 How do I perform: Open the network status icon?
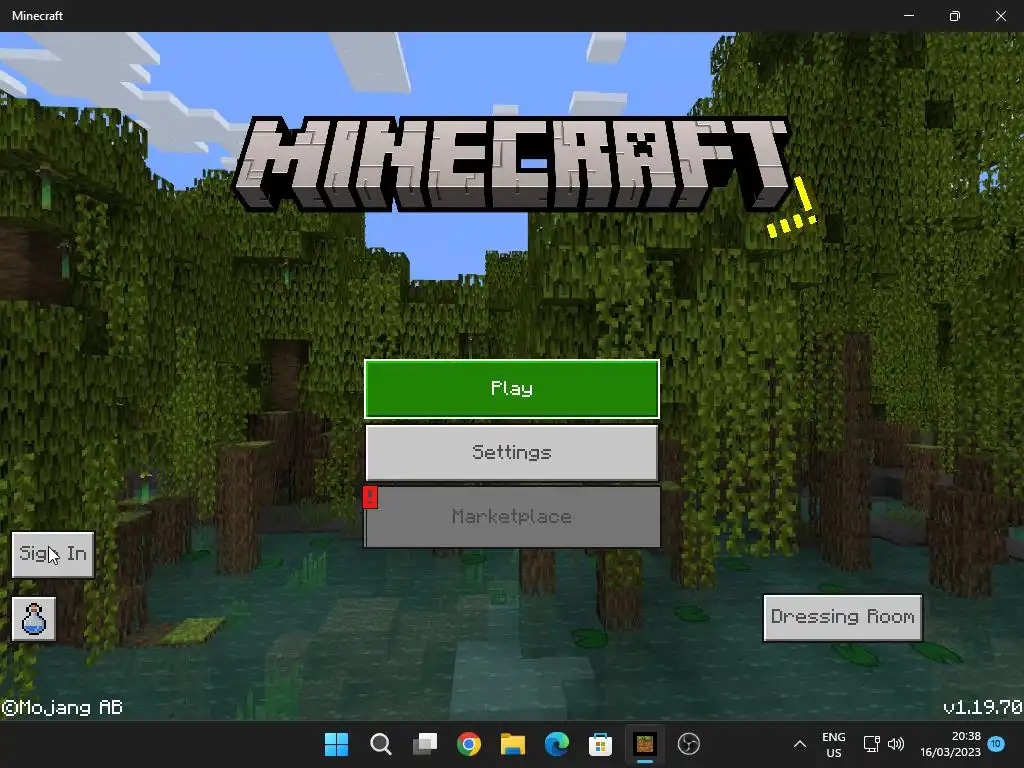(871, 744)
